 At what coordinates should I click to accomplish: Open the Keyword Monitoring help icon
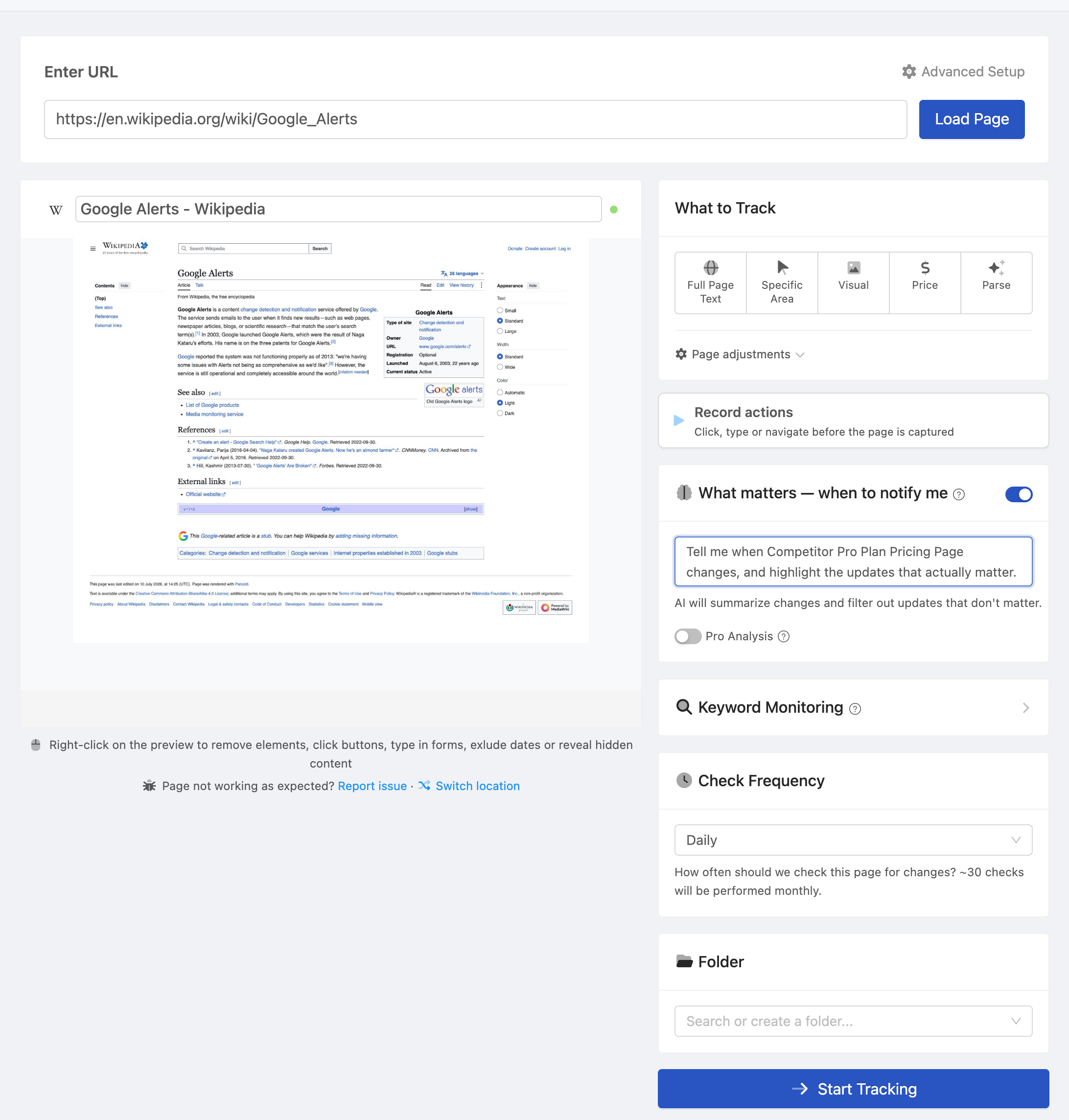pyautogui.click(x=855, y=708)
